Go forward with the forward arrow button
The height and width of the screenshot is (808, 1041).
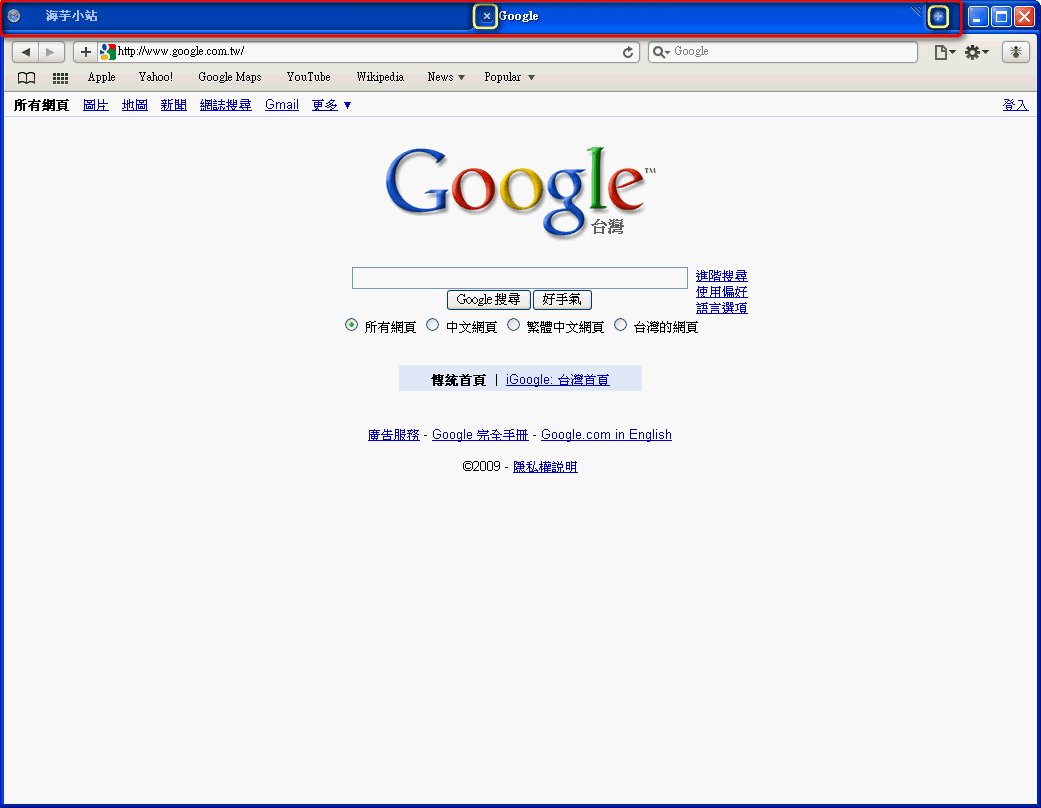[x=50, y=52]
